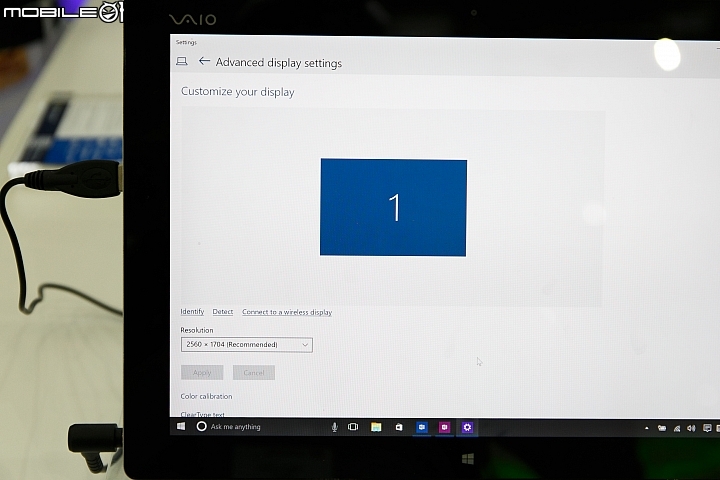Viewport: 720px width, 480px height.
Task: Click the Apply button
Action: (x=202, y=373)
